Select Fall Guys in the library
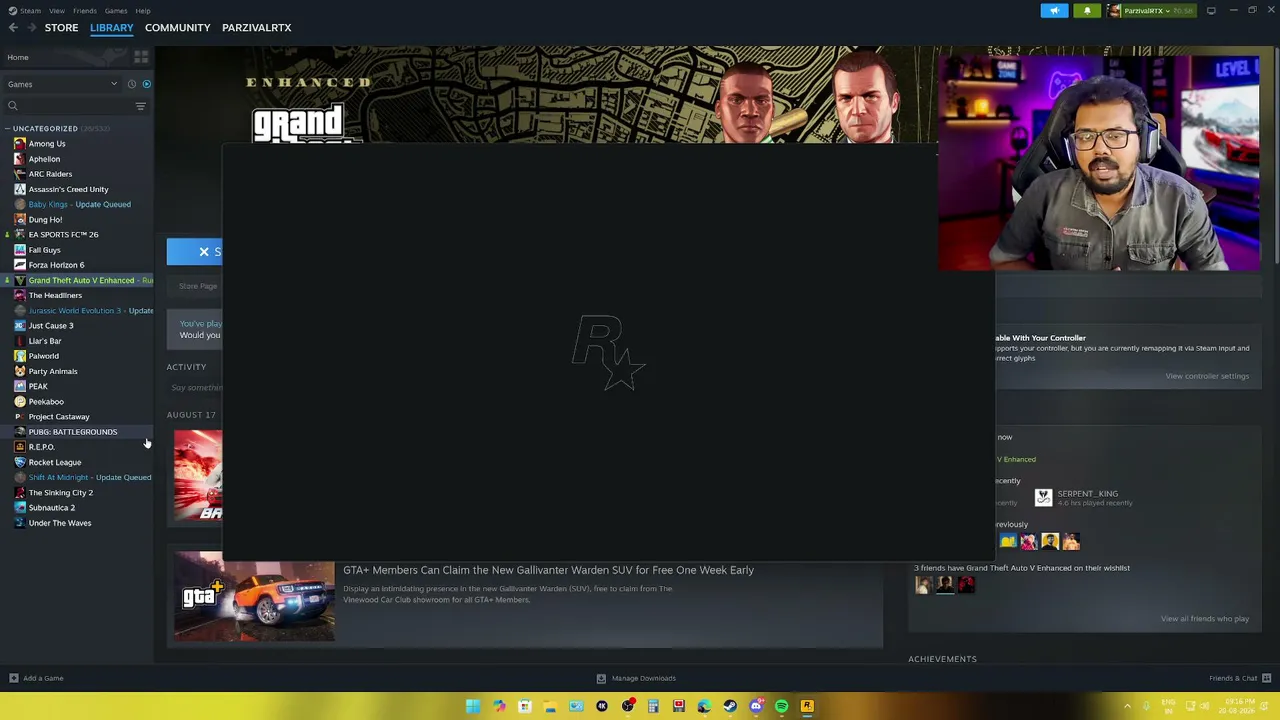 pyautogui.click(x=44, y=250)
